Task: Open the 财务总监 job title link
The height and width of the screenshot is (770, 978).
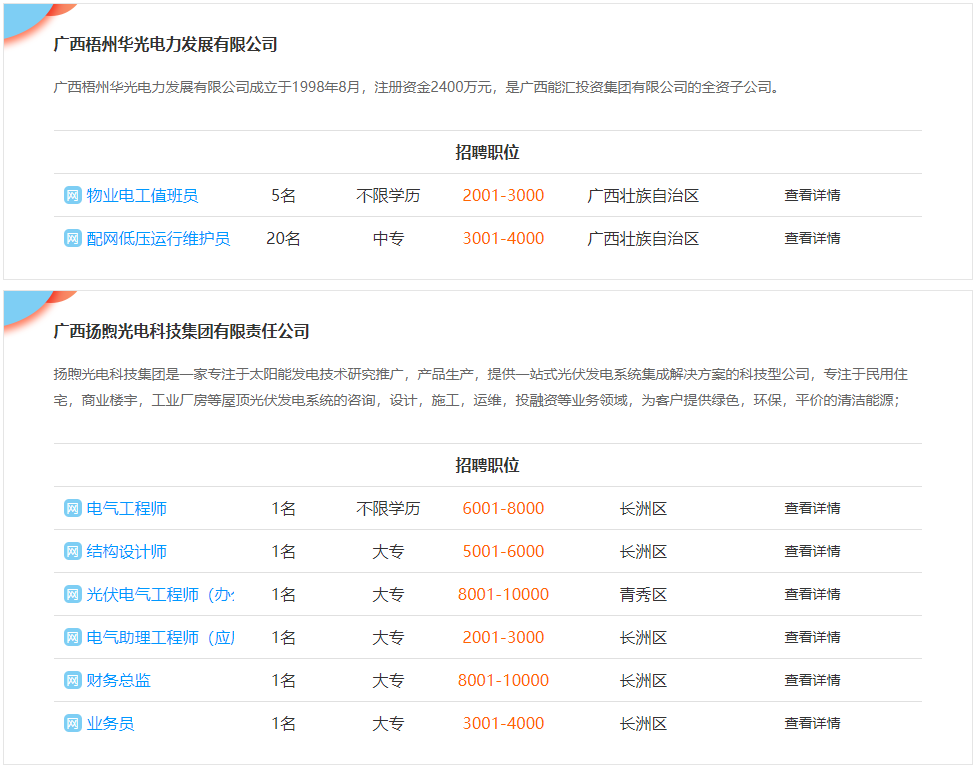Action: (x=118, y=681)
